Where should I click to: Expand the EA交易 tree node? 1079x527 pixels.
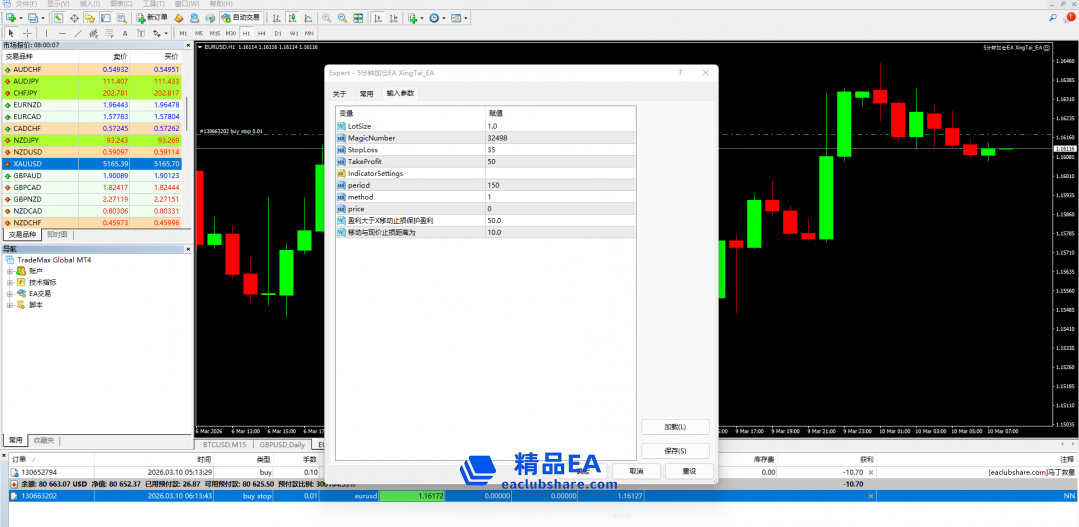point(10,293)
